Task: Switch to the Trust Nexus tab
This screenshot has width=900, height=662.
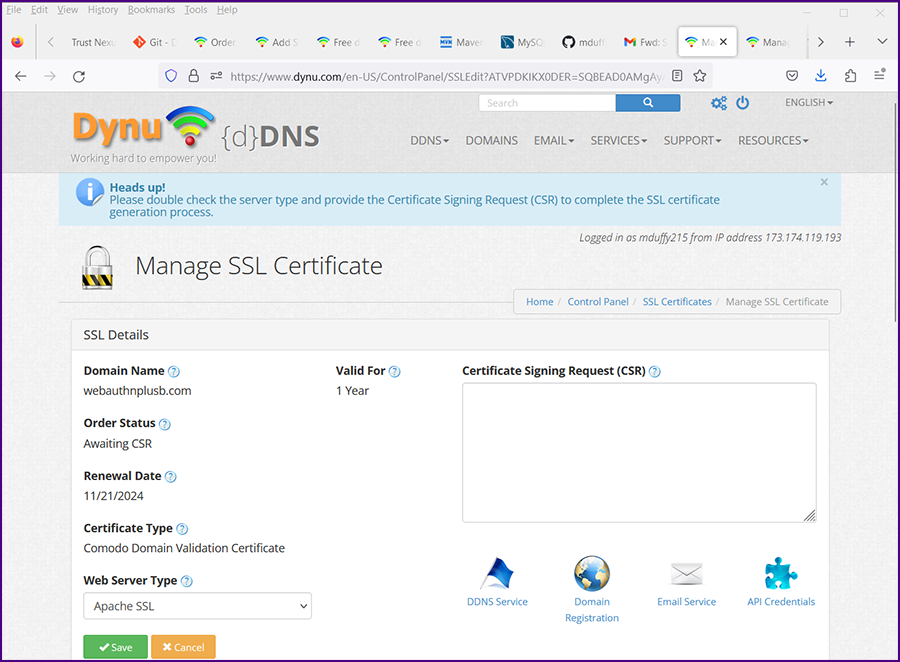Action: pos(93,42)
